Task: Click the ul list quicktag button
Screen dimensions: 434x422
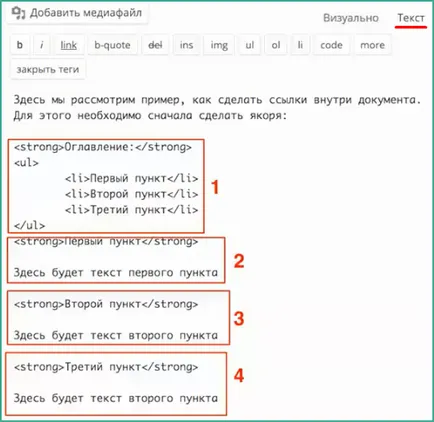Action: point(250,45)
